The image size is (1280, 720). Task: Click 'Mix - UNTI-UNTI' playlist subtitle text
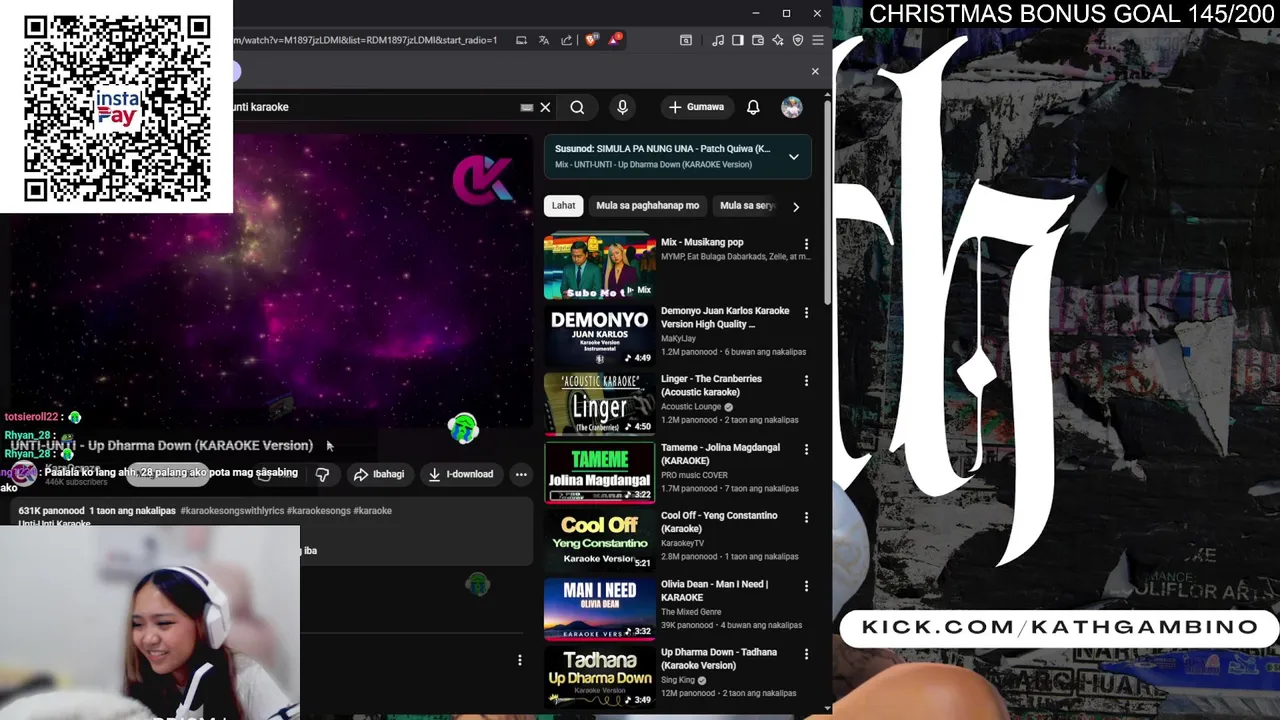pos(653,164)
